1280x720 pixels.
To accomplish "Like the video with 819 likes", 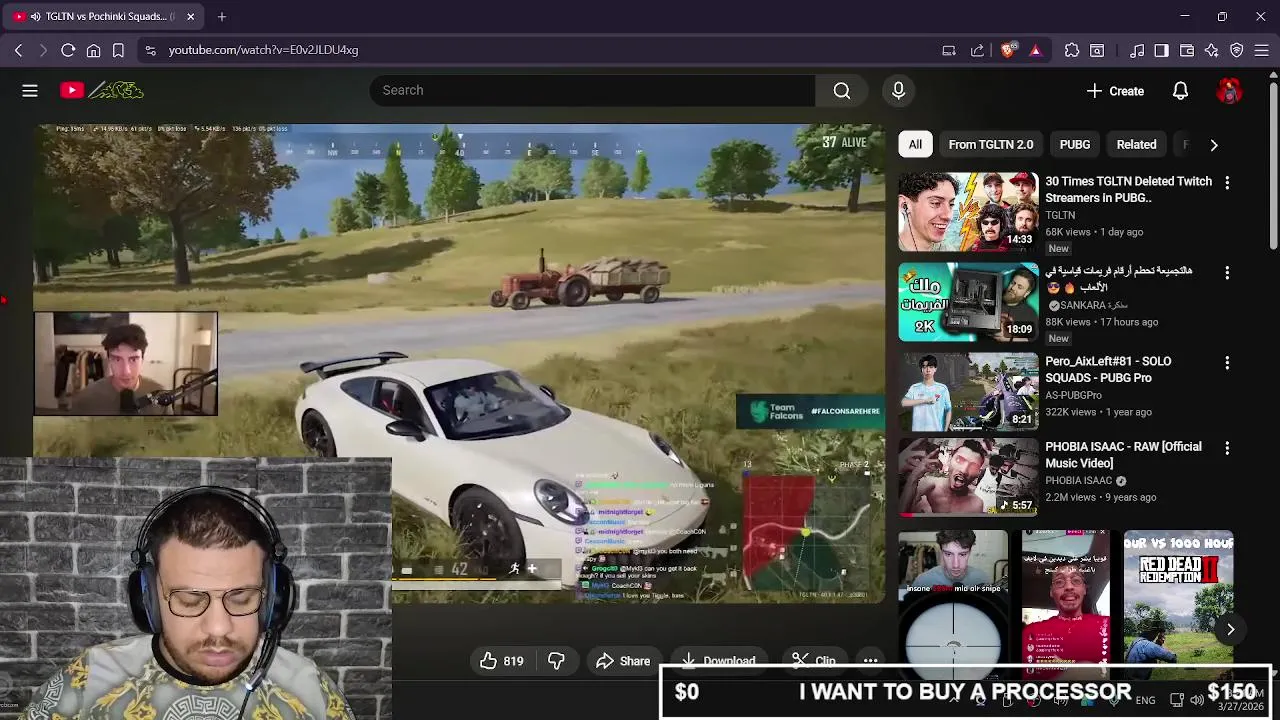I will tap(502, 661).
